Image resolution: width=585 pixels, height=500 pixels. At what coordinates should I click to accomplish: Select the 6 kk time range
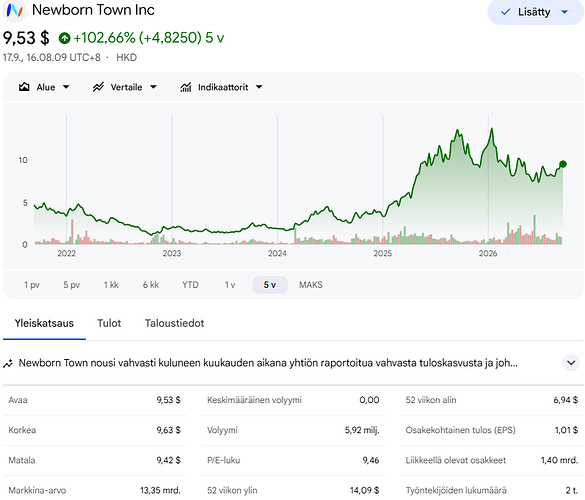(x=151, y=285)
